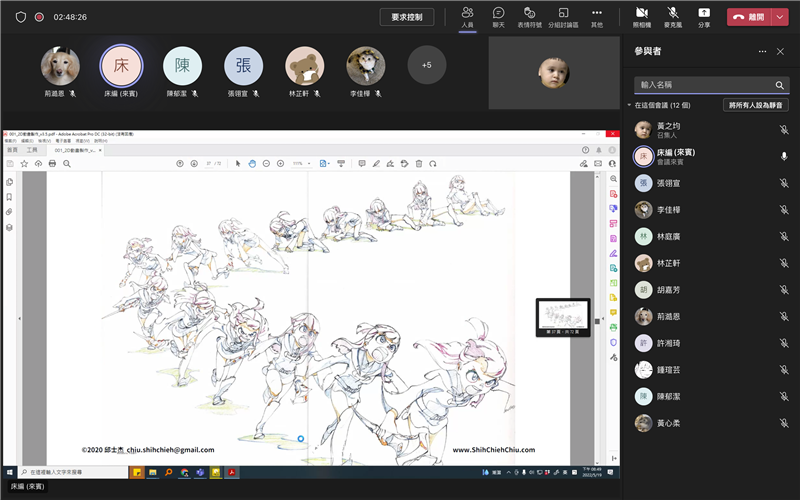Click search magnifier in participants panel
Image resolution: width=800 pixels, height=500 pixels.
pos(780,85)
